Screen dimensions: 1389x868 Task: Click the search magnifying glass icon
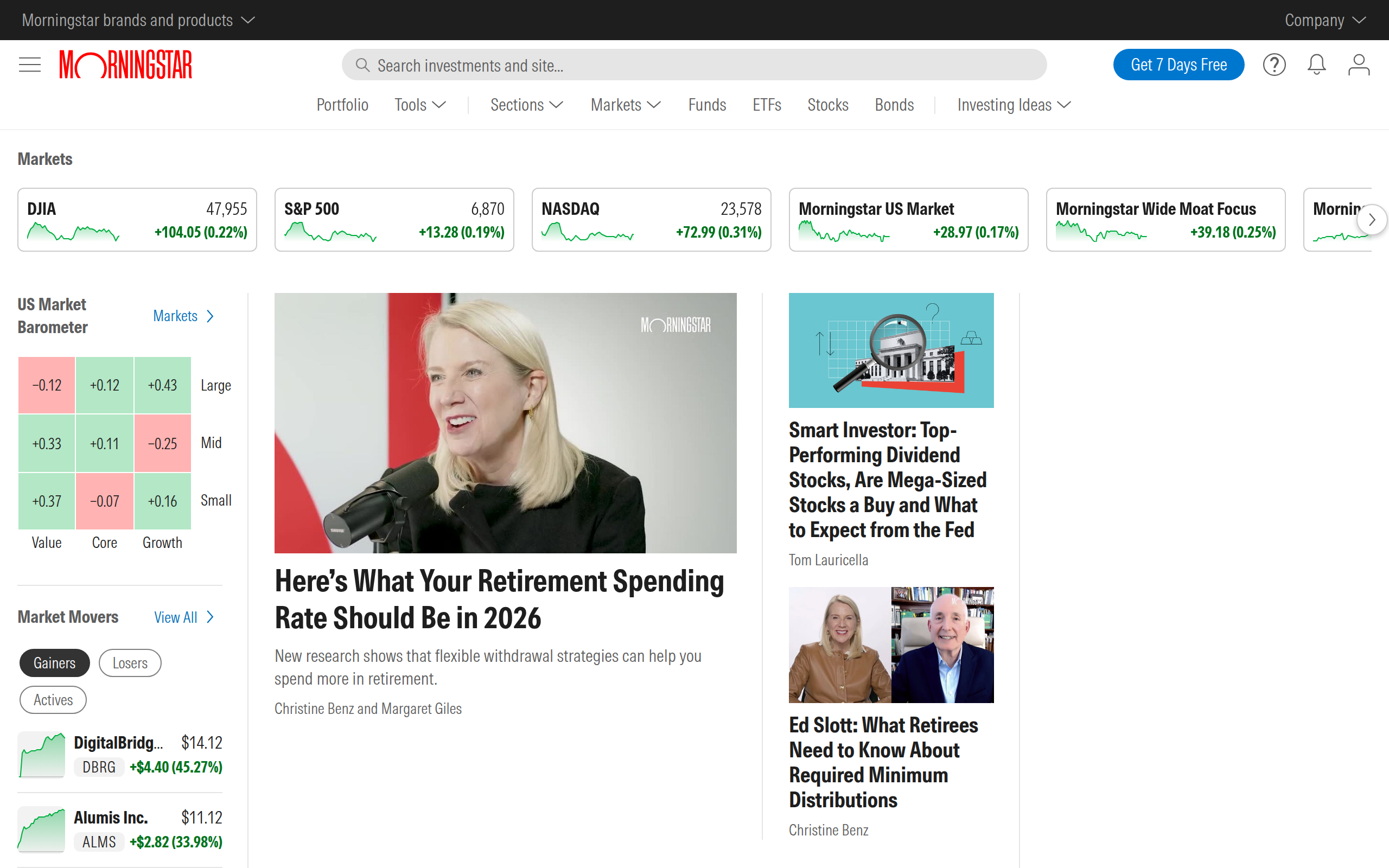point(362,65)
